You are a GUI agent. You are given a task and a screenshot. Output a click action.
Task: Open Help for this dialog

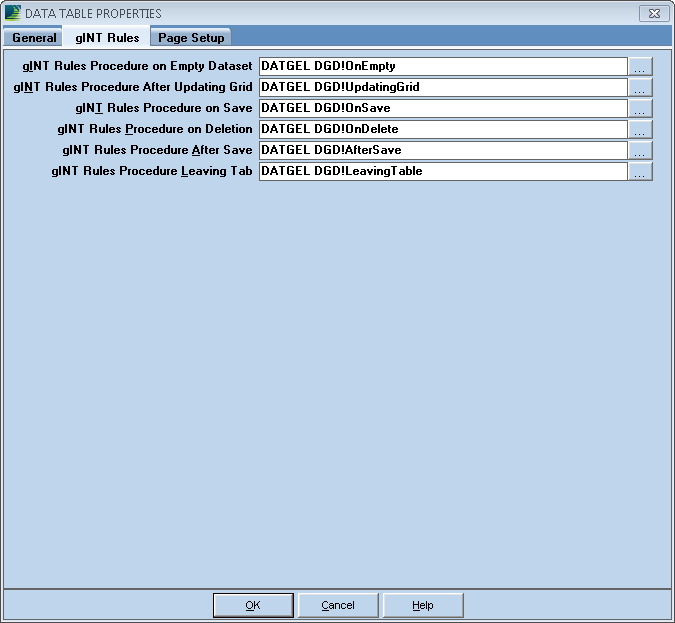(x=423, y=605)
